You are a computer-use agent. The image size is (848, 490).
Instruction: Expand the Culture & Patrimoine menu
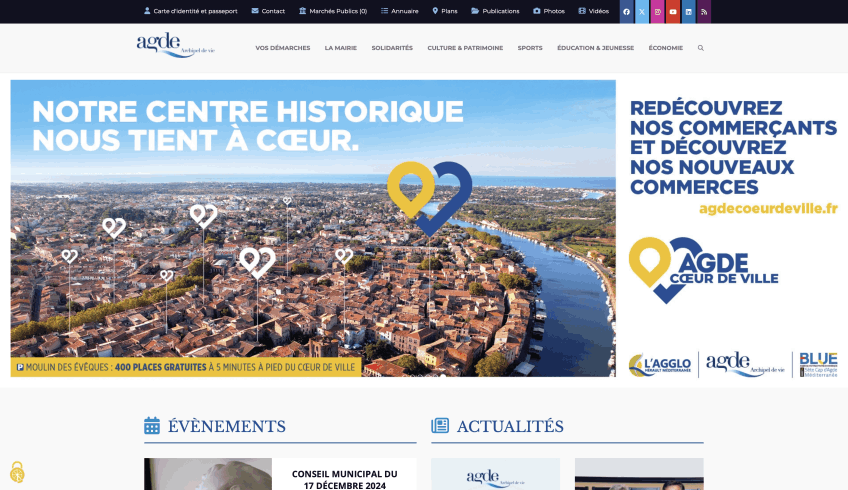pyautogui.click(x=465, y=48)
